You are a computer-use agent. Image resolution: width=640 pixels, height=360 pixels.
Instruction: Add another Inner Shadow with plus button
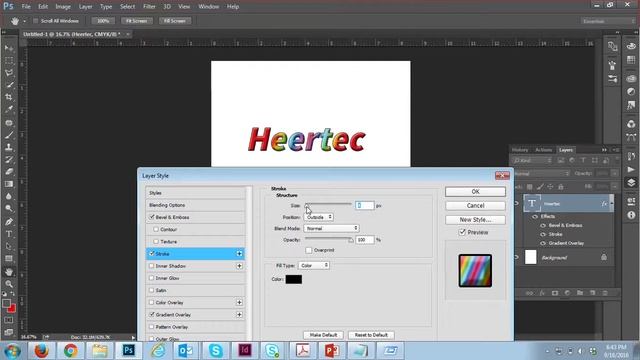(x=239, y=266)
